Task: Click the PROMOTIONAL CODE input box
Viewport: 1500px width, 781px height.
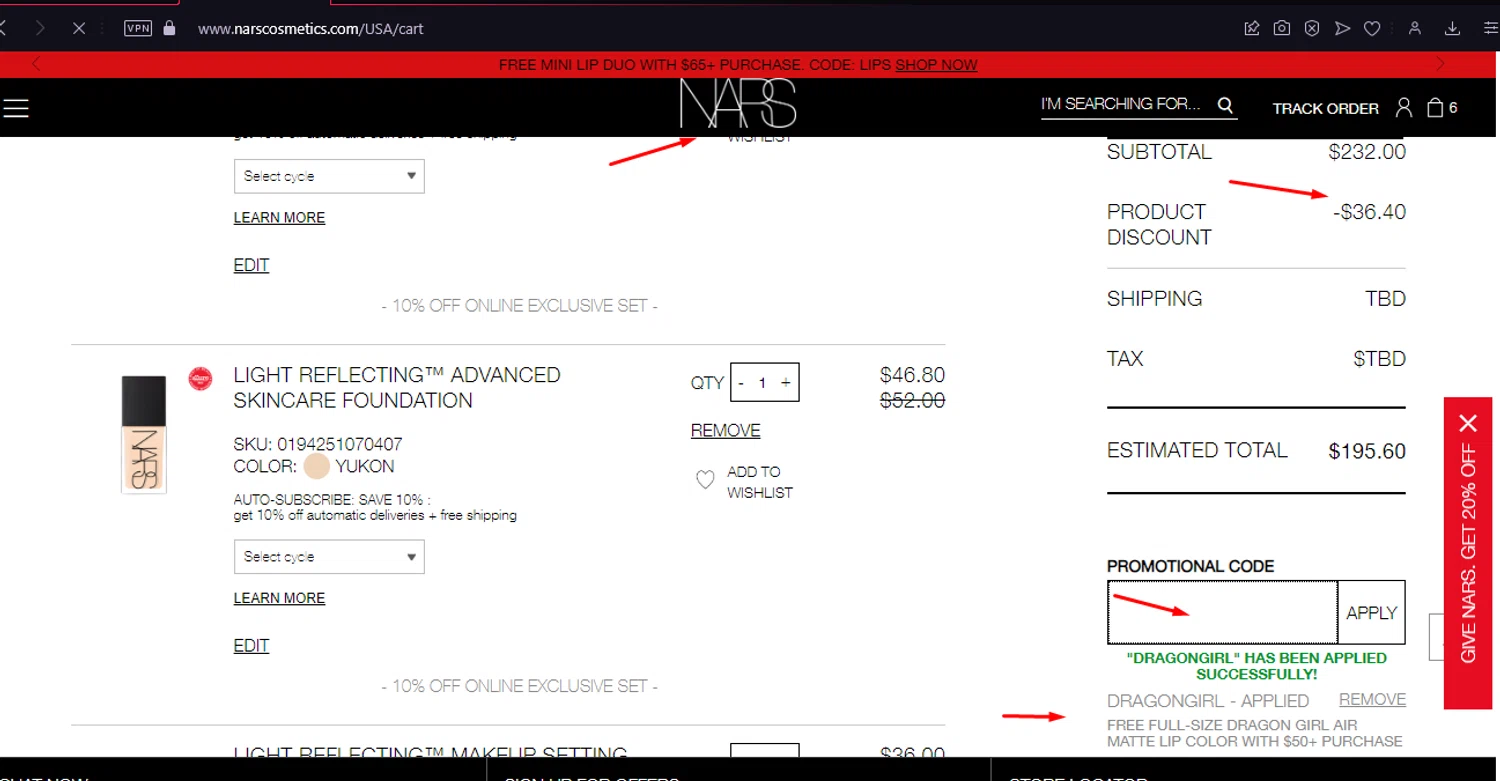Action: (x=1222, y=612)
